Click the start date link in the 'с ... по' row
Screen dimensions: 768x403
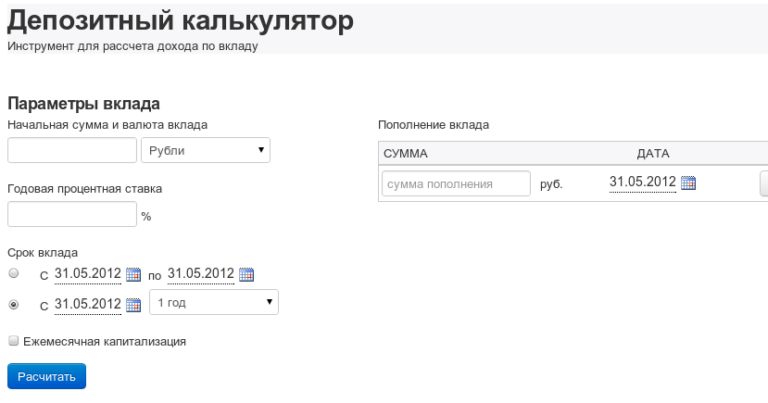point(88,274)
